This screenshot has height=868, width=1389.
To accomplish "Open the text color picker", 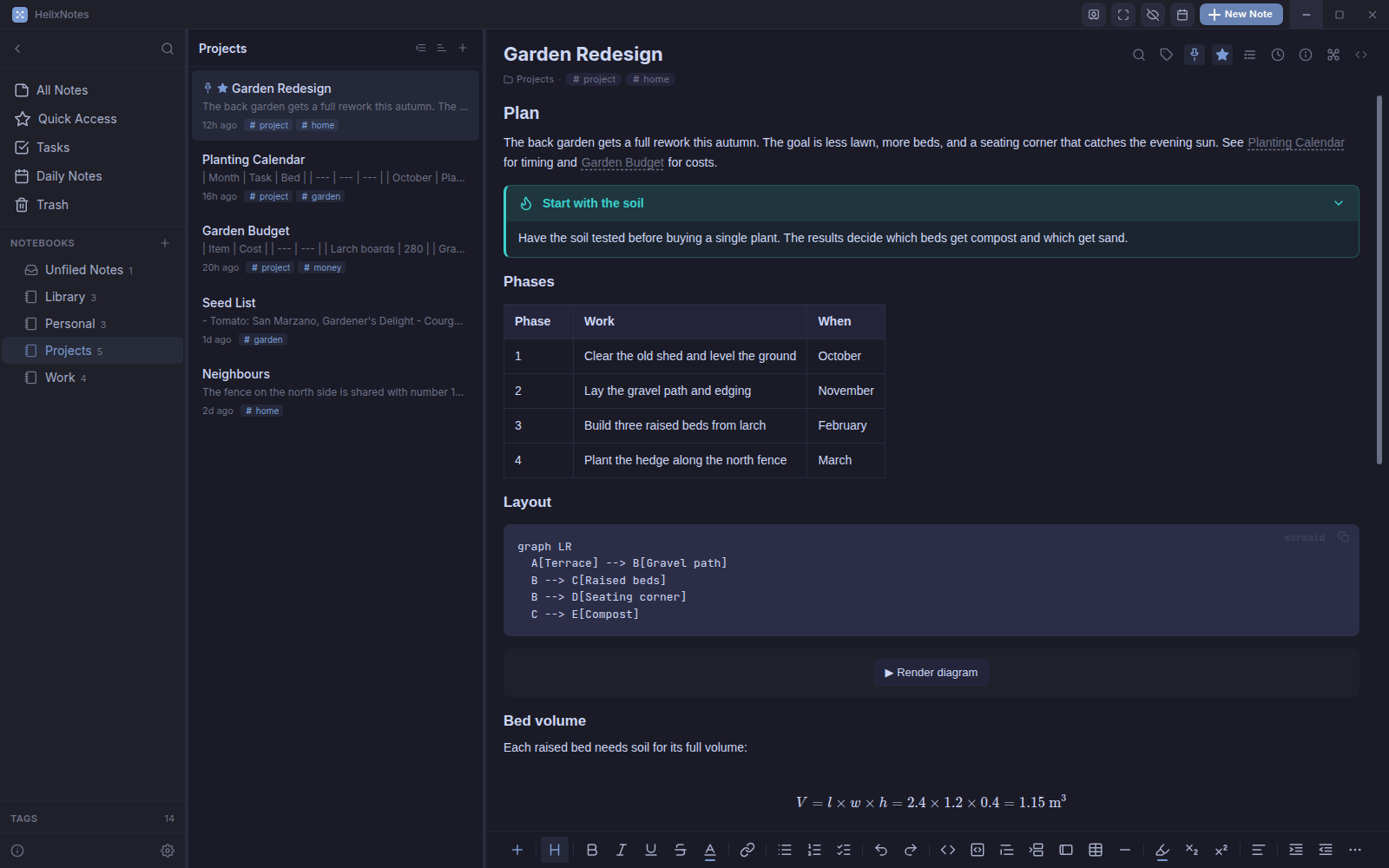I will (x=710, y=850).
